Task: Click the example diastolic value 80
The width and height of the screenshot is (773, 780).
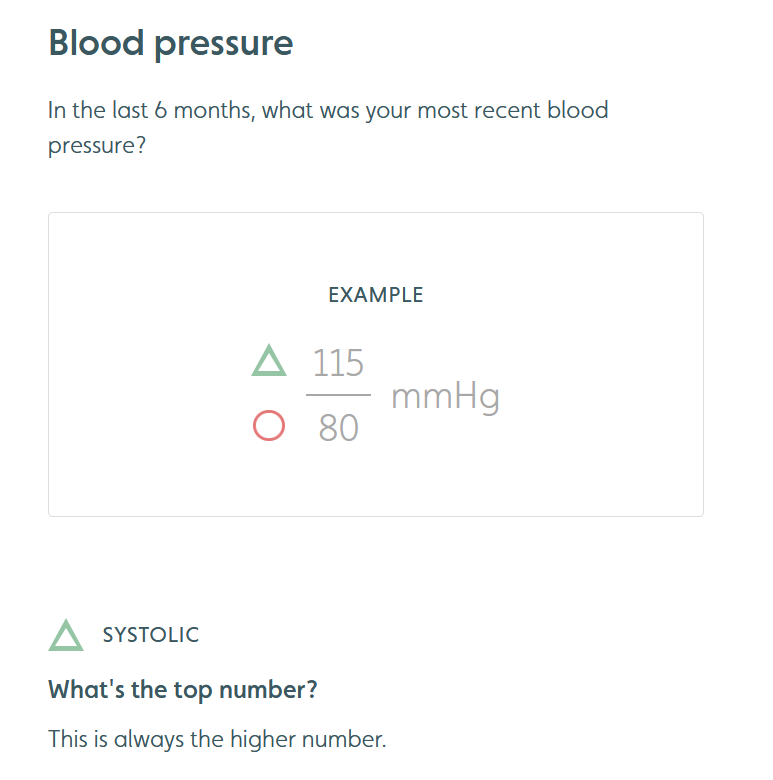Action: click(x=338, y=427)
